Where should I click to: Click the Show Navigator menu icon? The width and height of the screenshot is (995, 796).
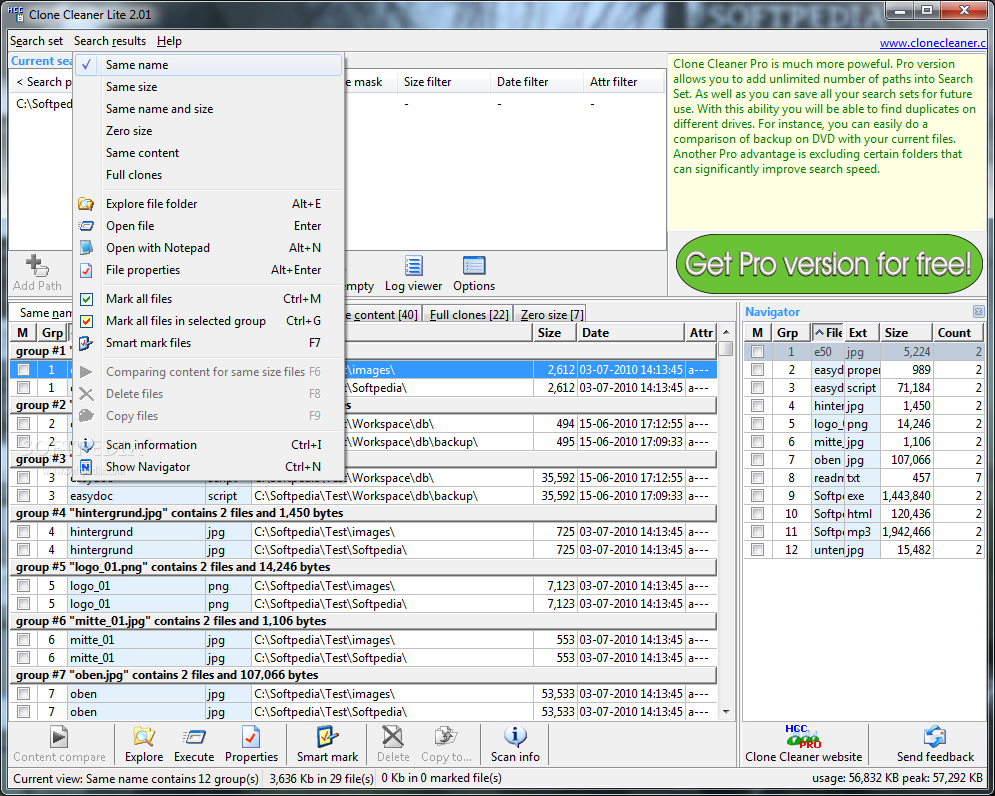point(86,467)
